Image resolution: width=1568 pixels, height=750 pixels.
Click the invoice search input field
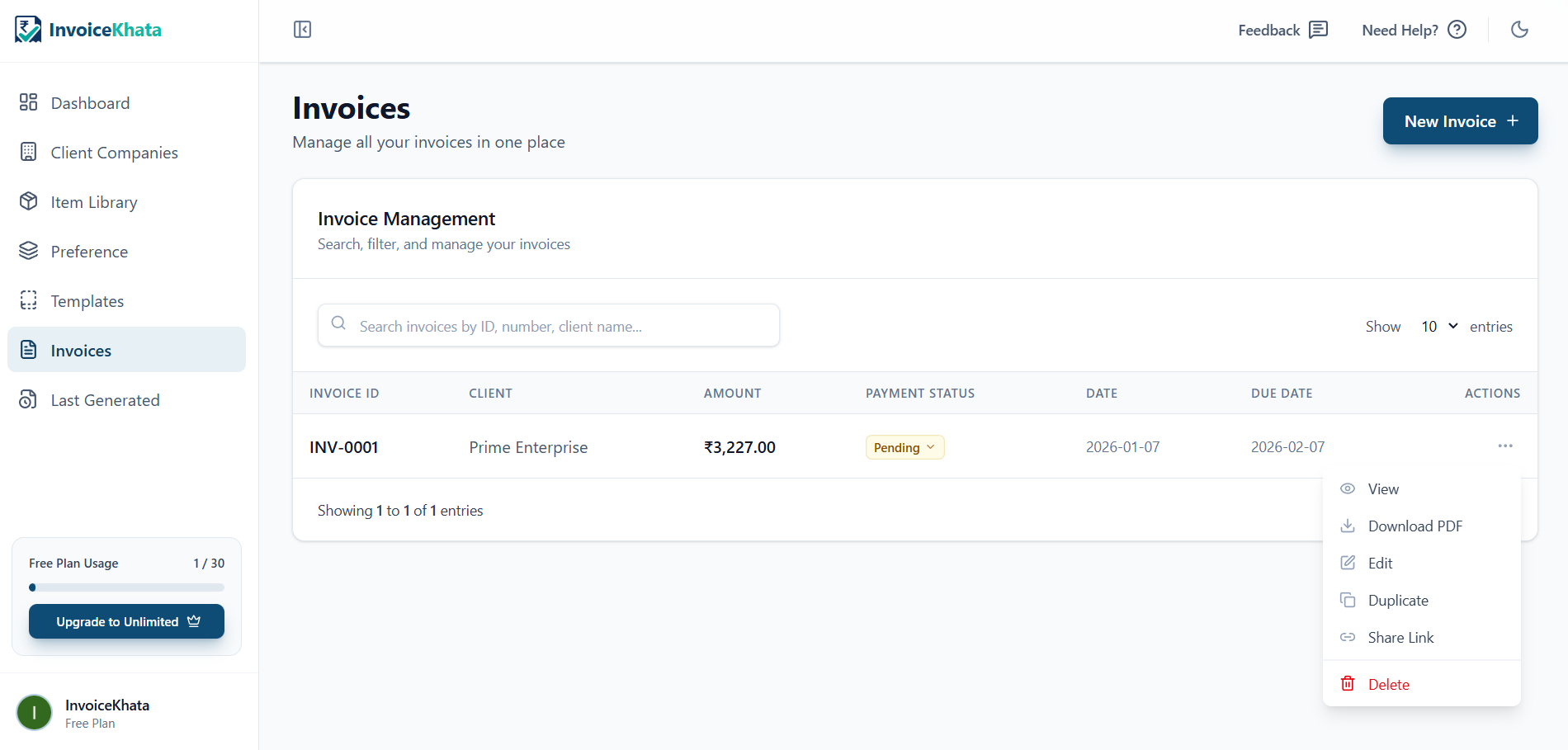[x=548, y=325]
